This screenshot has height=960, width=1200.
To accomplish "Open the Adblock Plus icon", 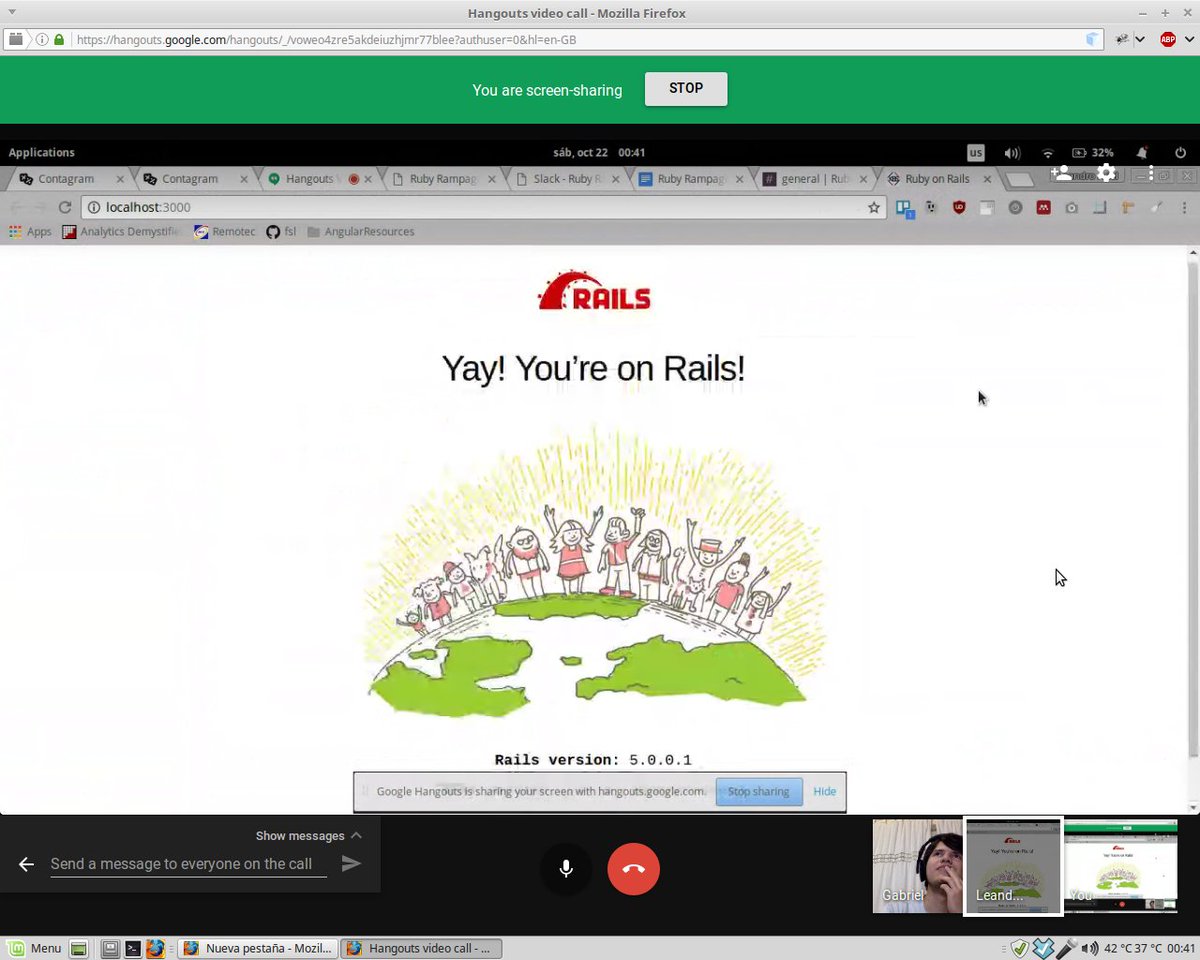I will (x=1167, y=40).
